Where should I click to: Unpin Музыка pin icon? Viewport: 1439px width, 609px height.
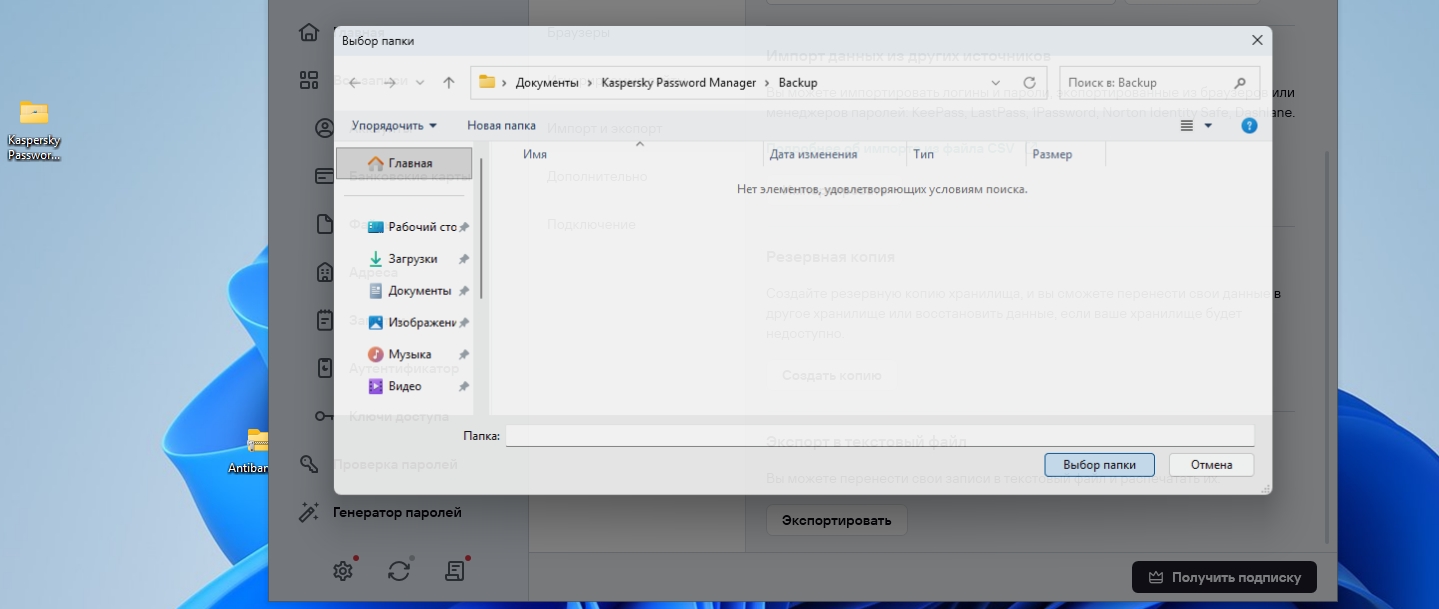tap(464, 354)
